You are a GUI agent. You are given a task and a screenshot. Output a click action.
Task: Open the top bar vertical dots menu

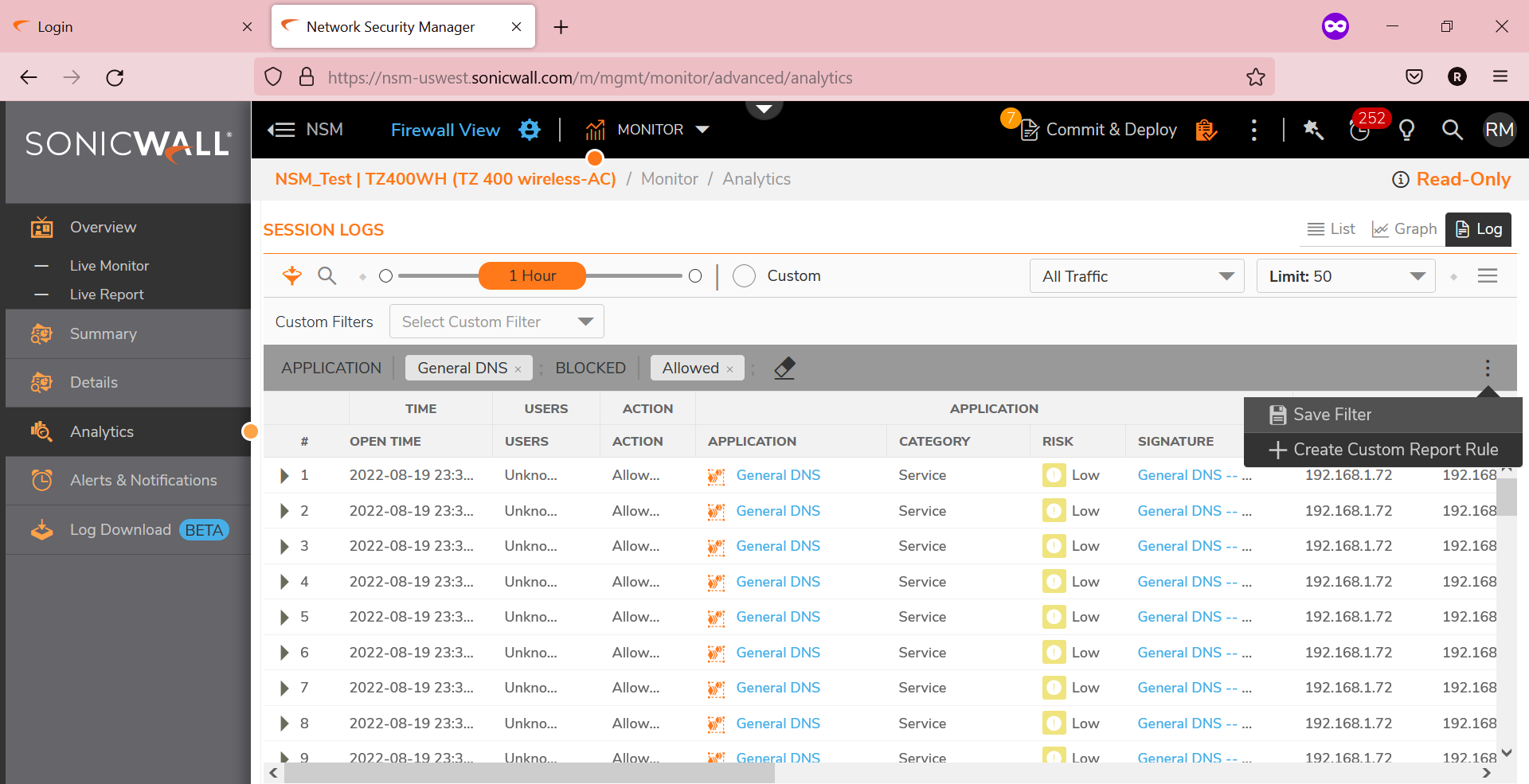[1254, 130]
